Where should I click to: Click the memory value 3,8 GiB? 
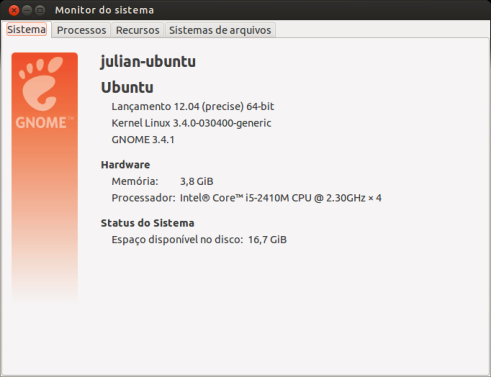pos(197,181)
